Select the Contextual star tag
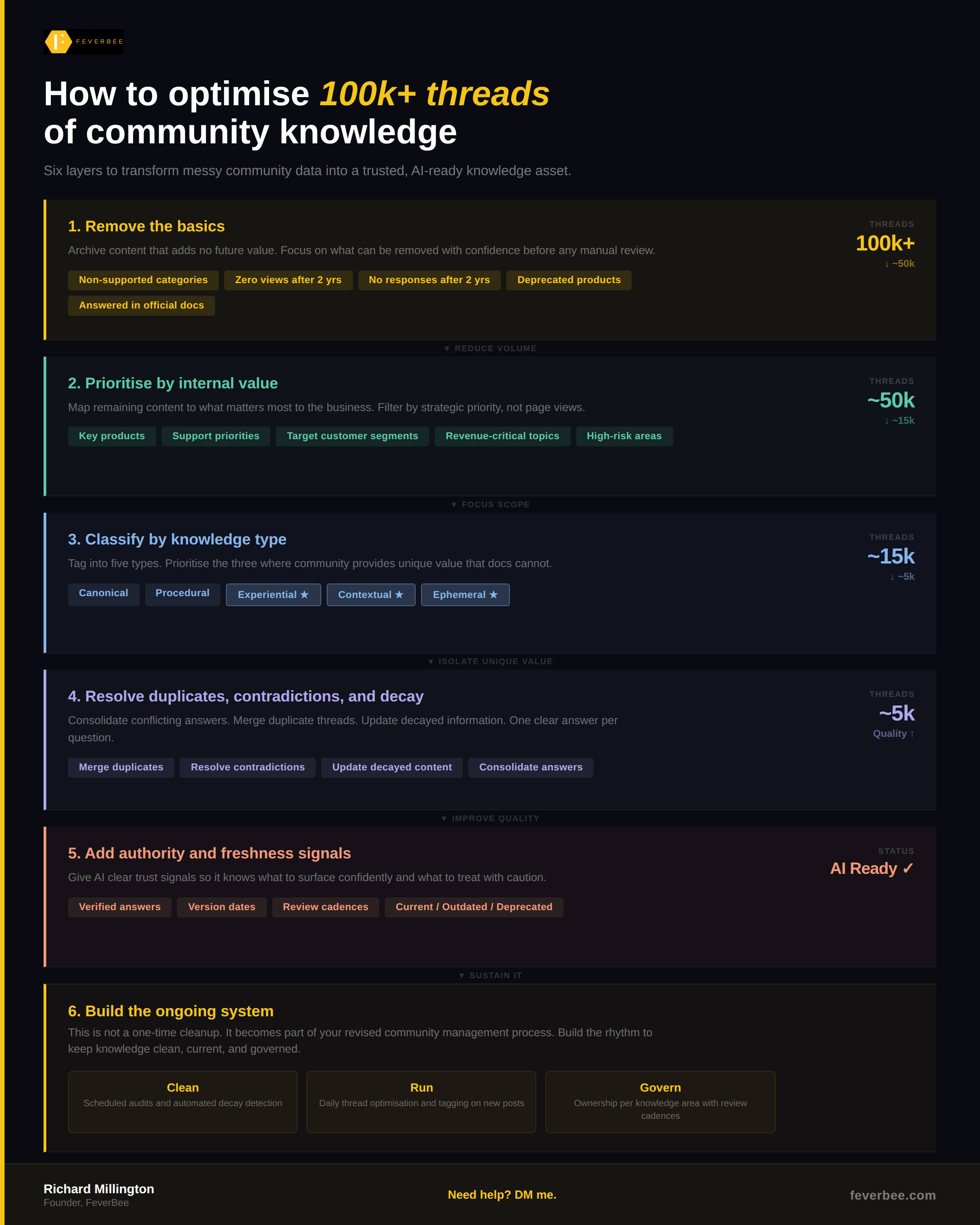This screenshot has height=1225, width=980. point(370,594)
